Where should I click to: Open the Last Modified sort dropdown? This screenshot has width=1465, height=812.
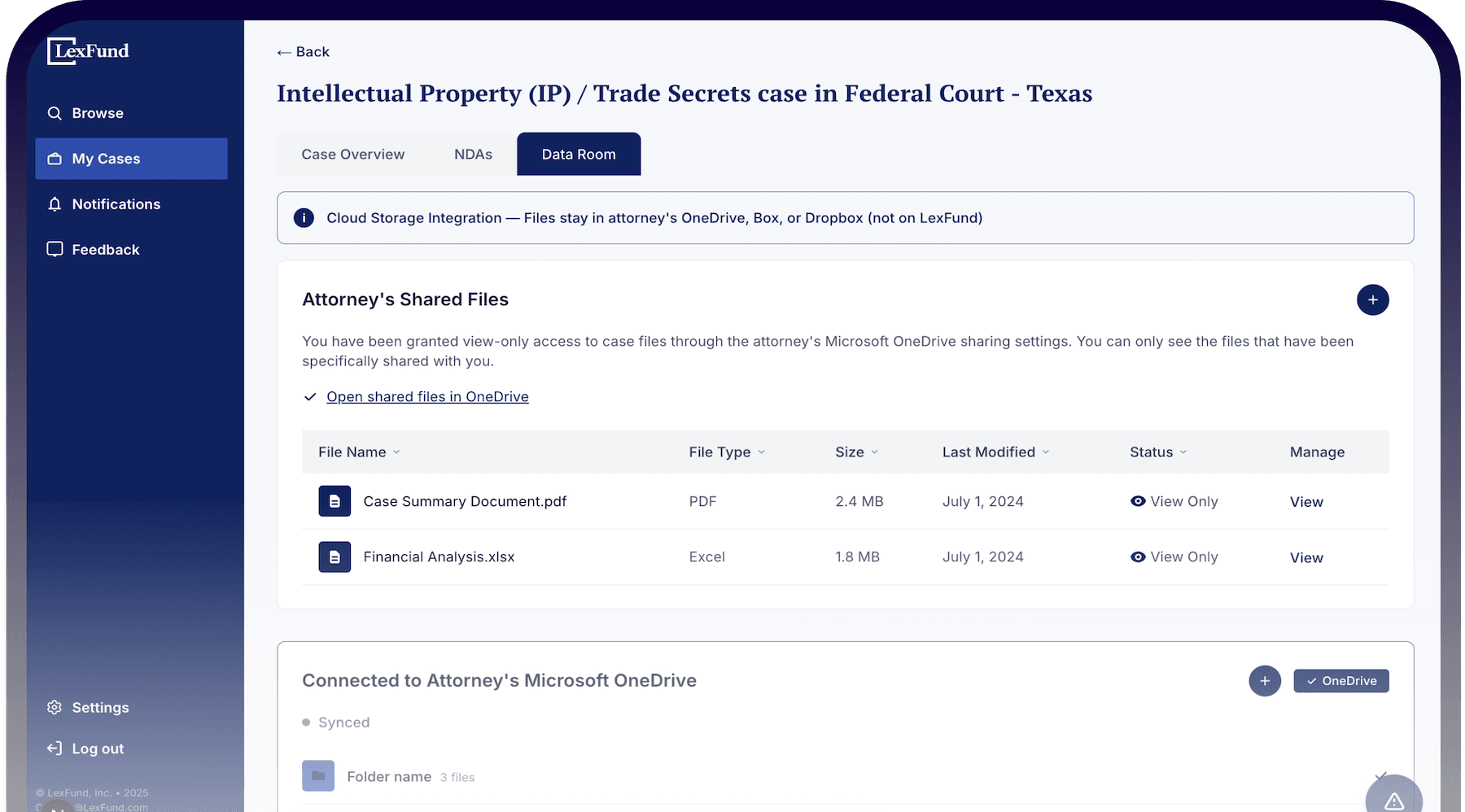pos(1046,452)
